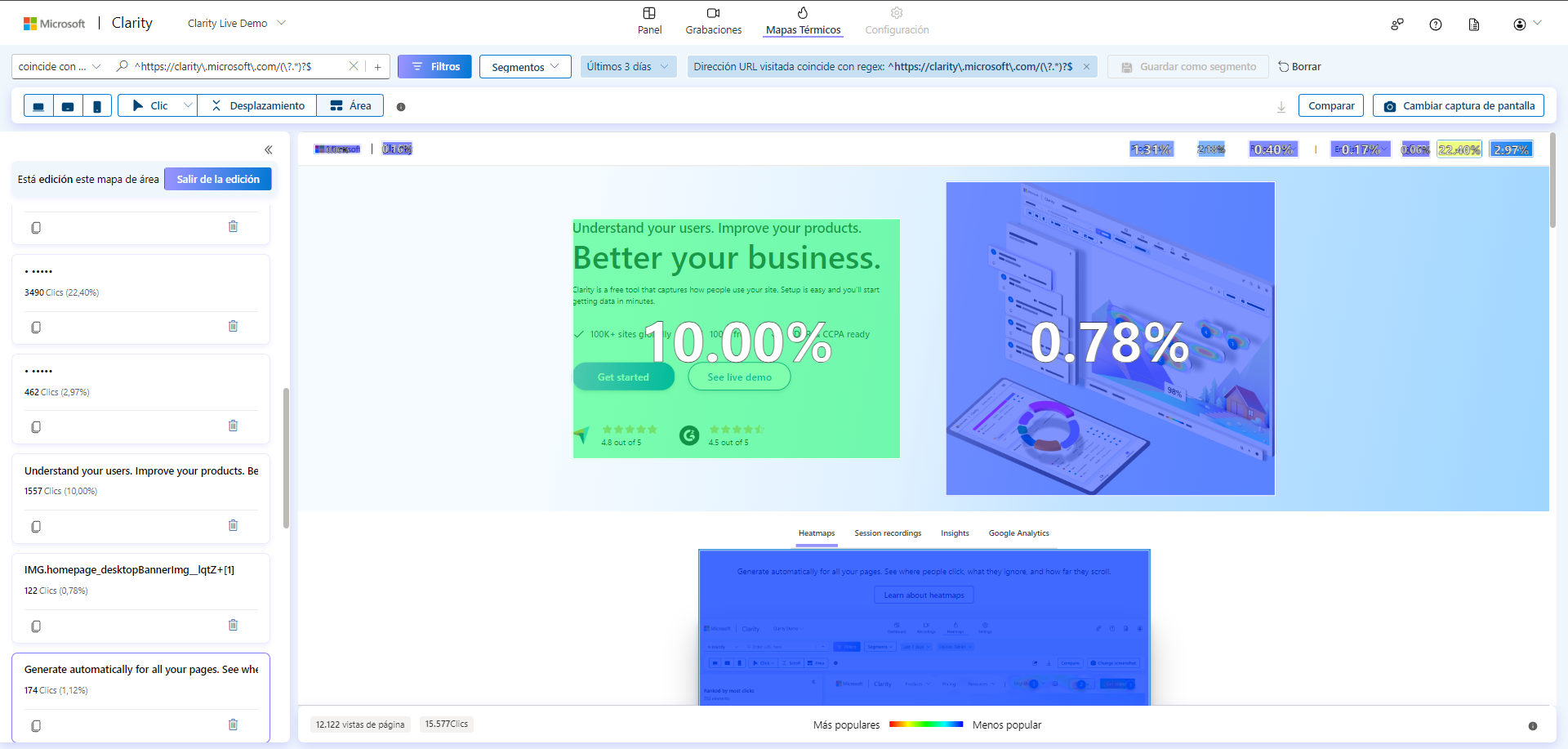Remove the Dirección URL visitada filter chip
1568x749 pixels.
(1086, 67)
